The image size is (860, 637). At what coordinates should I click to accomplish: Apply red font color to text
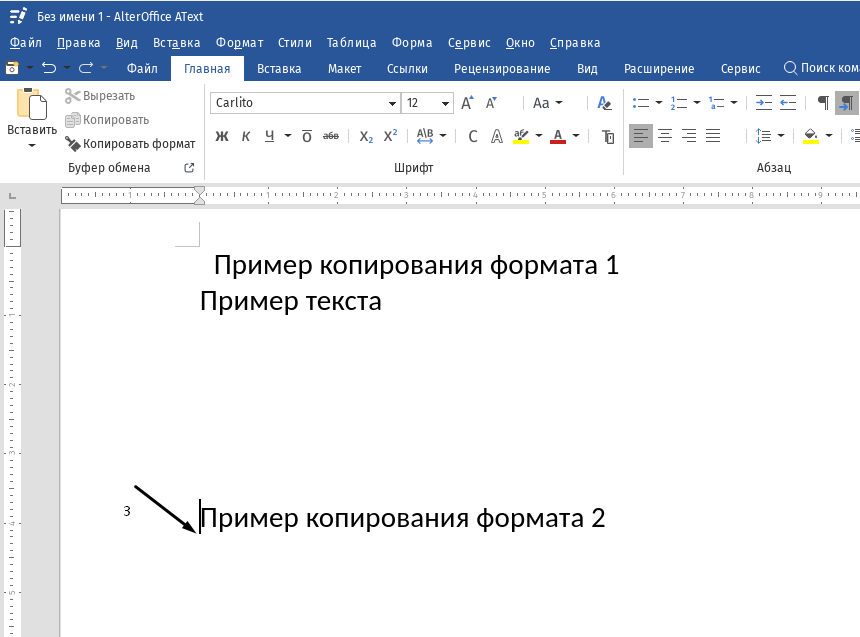click(558, 136)
